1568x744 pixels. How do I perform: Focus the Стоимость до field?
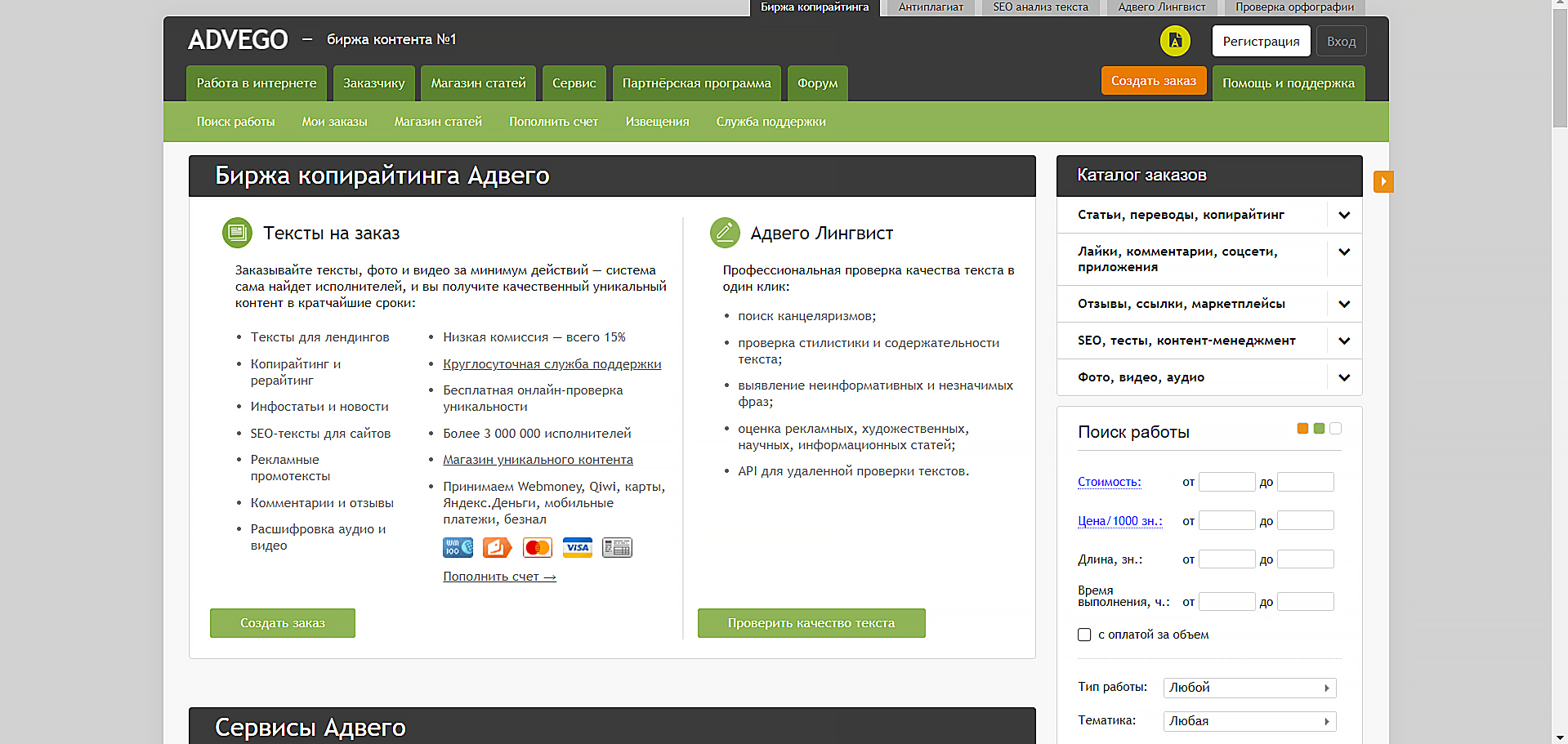pyautogui.click(x=1306, y=482)
